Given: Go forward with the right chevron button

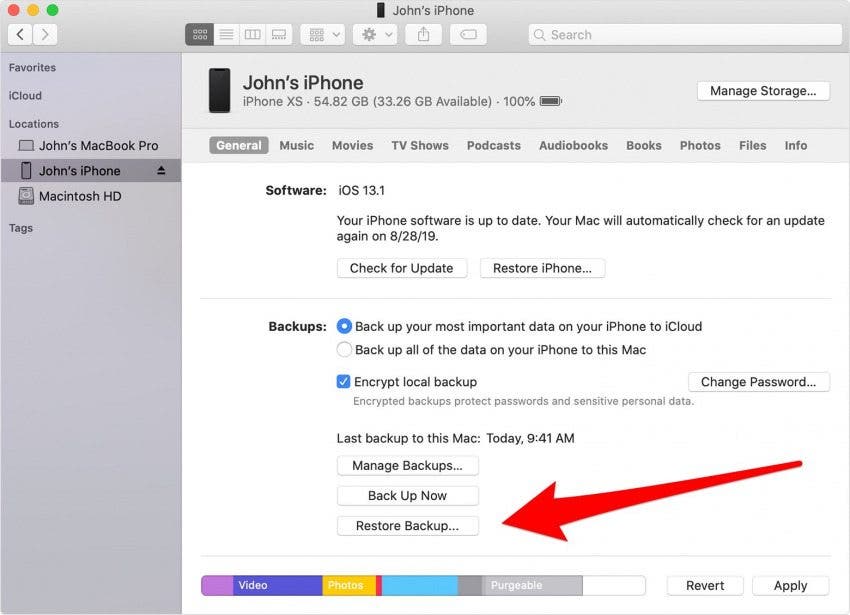Looking at the screenshot, I should 45,35.
